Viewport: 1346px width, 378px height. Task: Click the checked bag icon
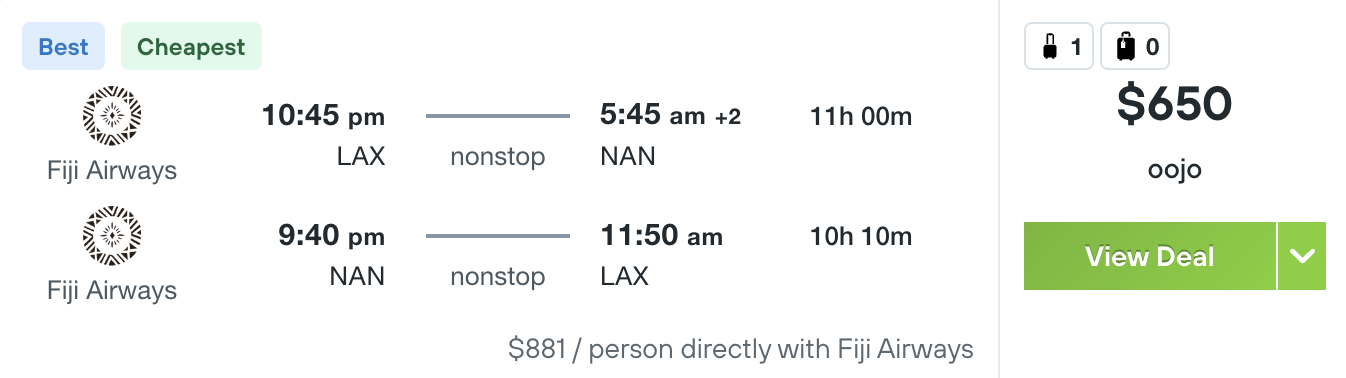click(1125, 46)
